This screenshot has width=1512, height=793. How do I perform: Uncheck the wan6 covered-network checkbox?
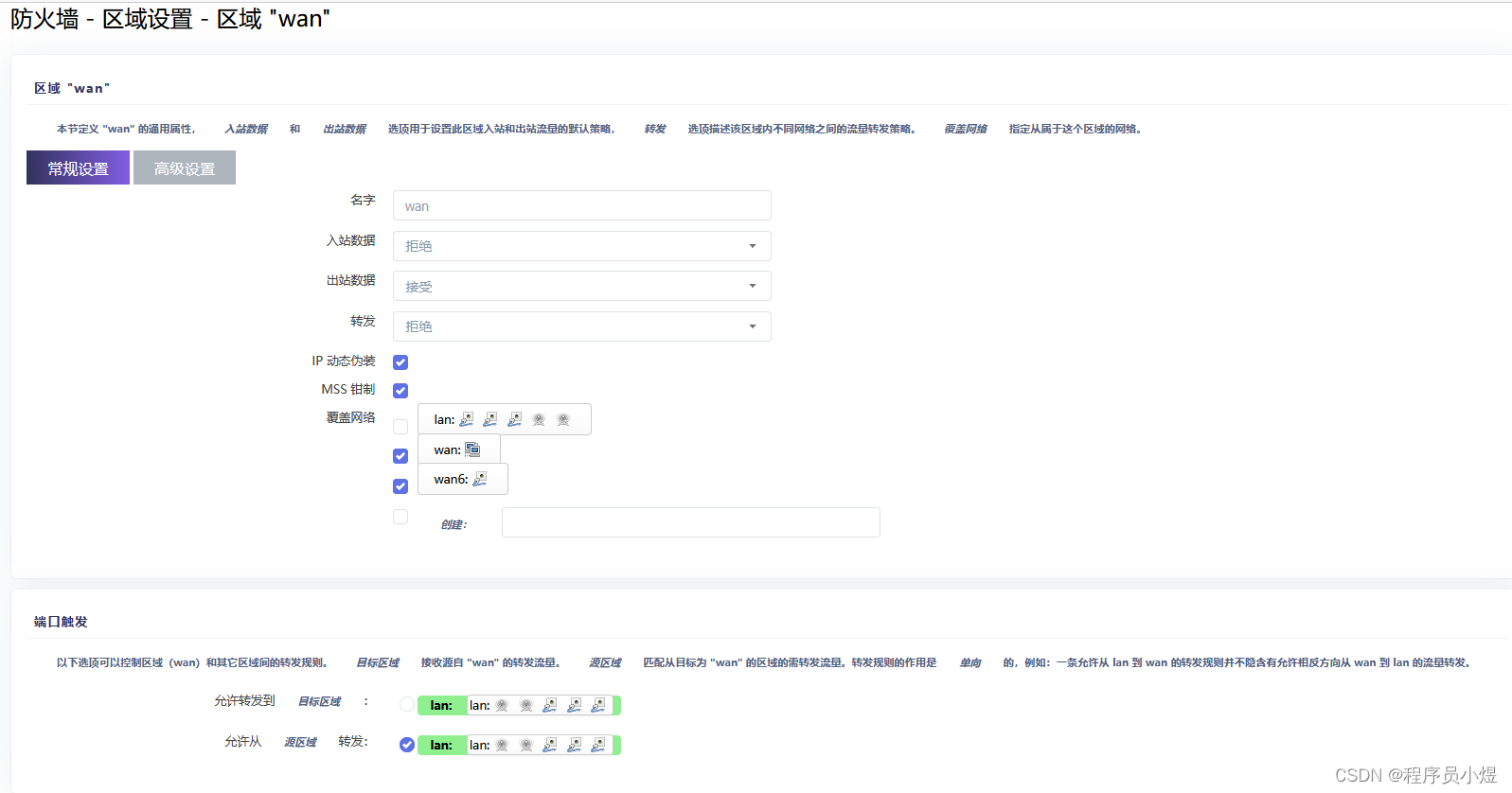pos(400,486)
